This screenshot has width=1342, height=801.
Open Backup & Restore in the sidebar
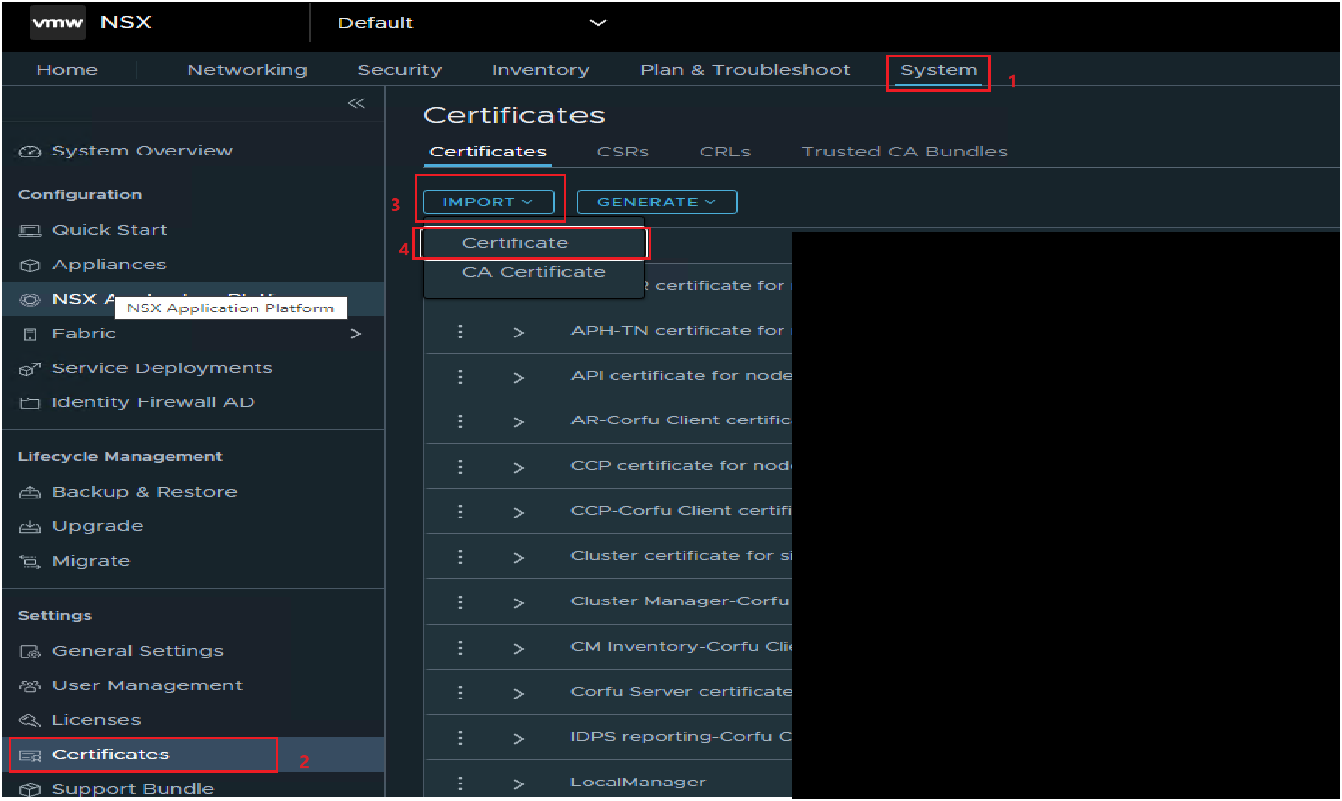point(144,492)
